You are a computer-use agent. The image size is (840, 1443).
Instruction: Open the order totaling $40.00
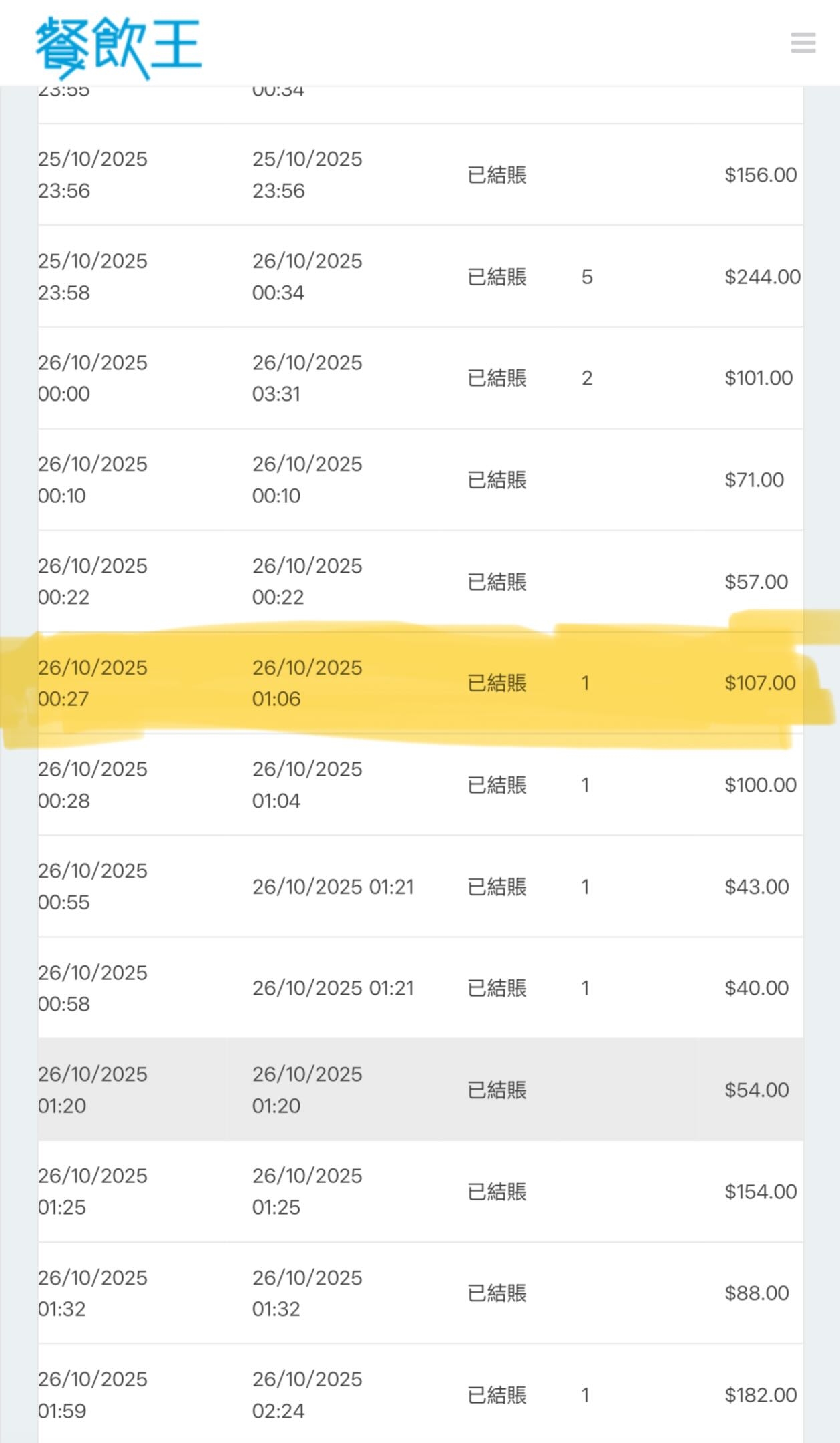(419, 988)
